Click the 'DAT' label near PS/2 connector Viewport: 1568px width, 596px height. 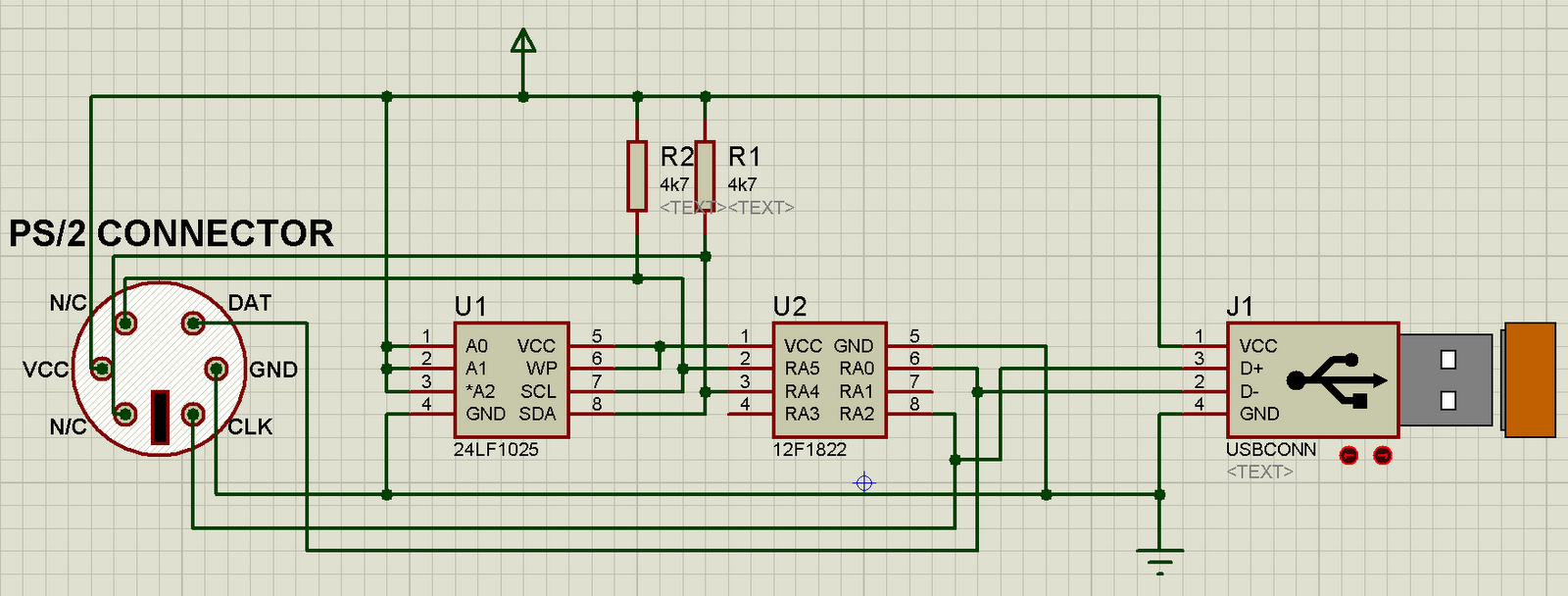[250, 303]
